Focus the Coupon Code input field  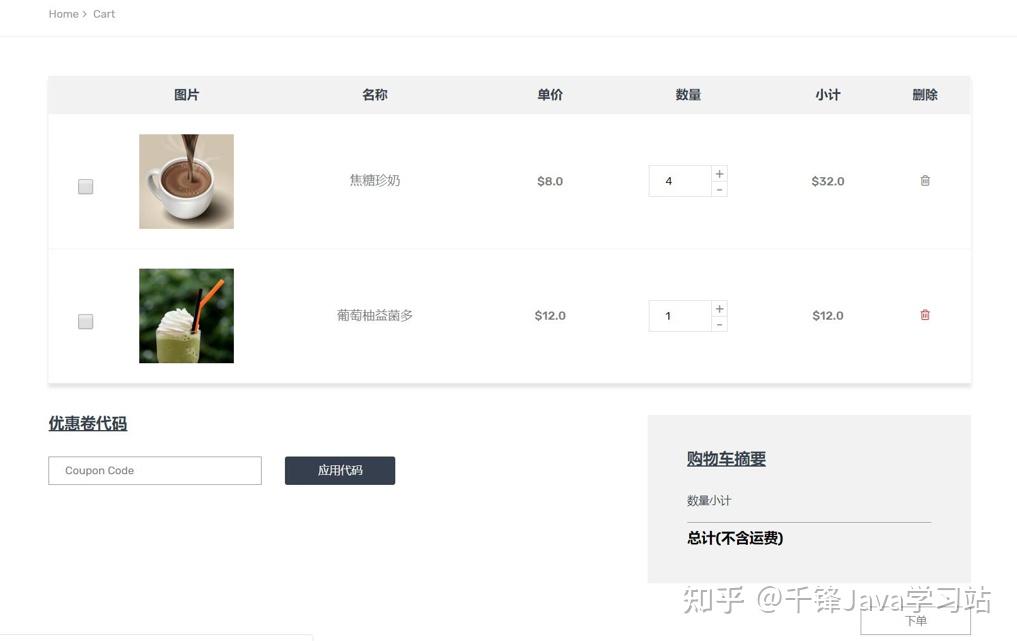155,470
